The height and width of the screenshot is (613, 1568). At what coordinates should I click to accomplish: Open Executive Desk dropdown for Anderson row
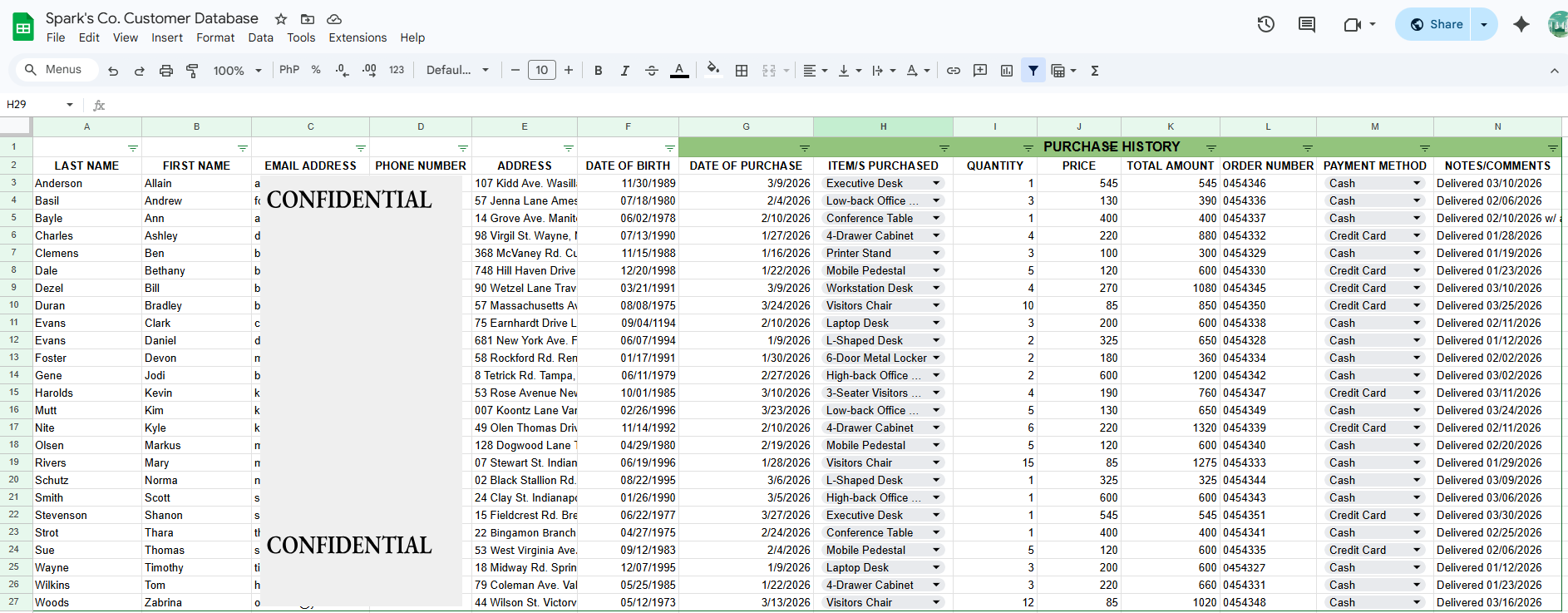(x=936, y=183)
